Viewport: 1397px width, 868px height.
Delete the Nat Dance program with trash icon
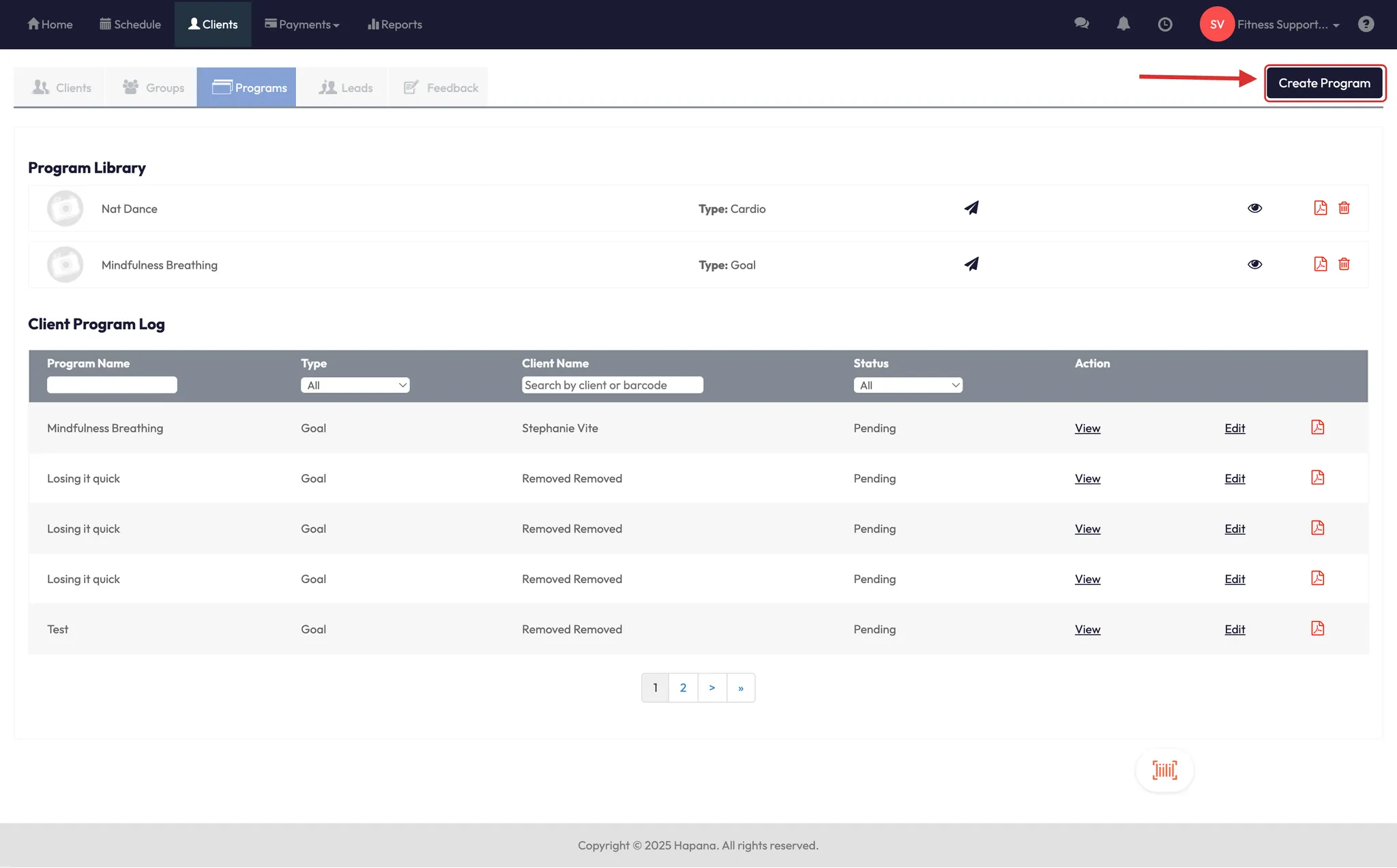[x=1344, y=208]
